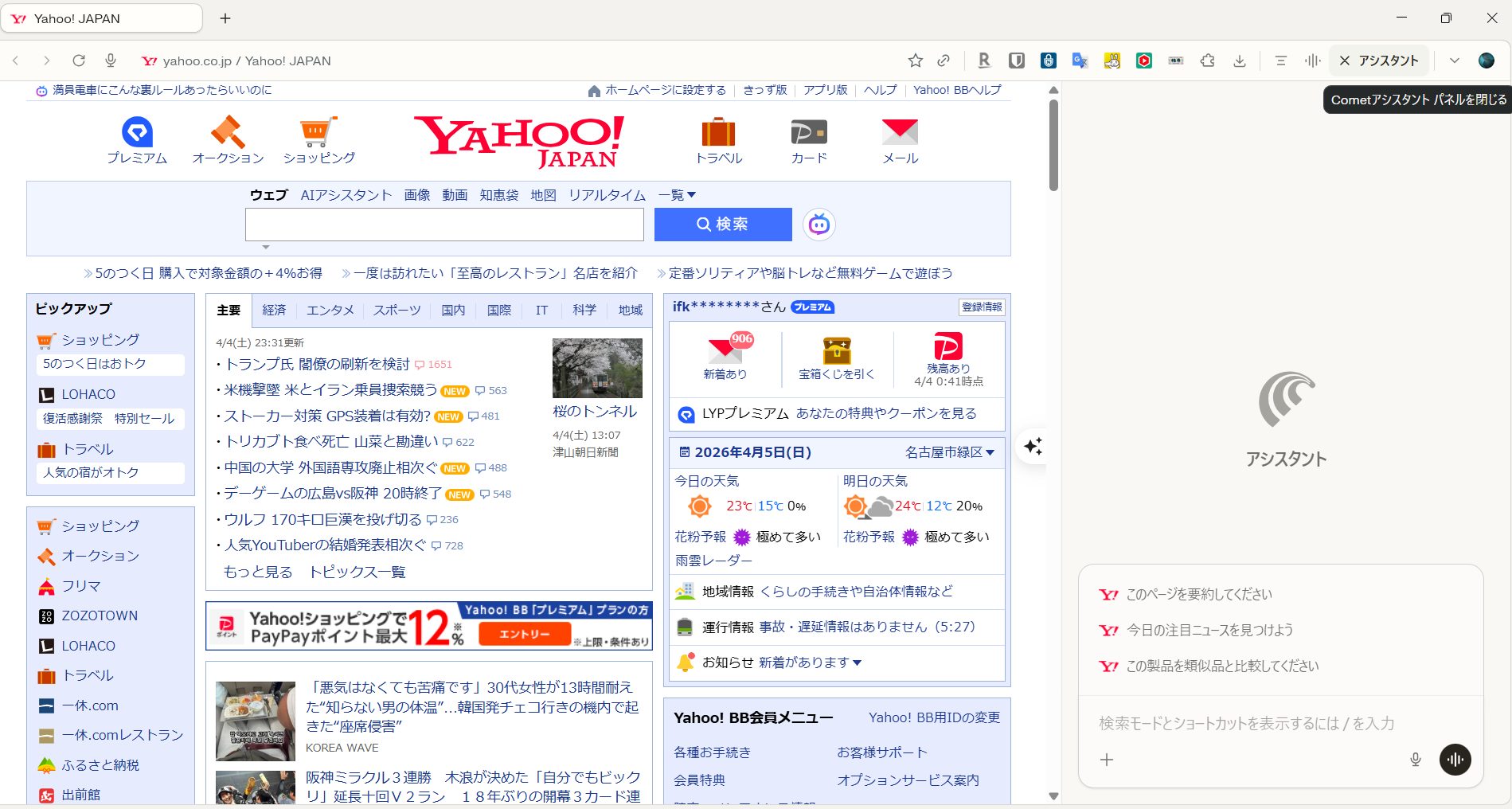Bookmark the page with the star icon
Viewport: 1512px width, 809px height.
pyautogui.click(x=915, y=61)
